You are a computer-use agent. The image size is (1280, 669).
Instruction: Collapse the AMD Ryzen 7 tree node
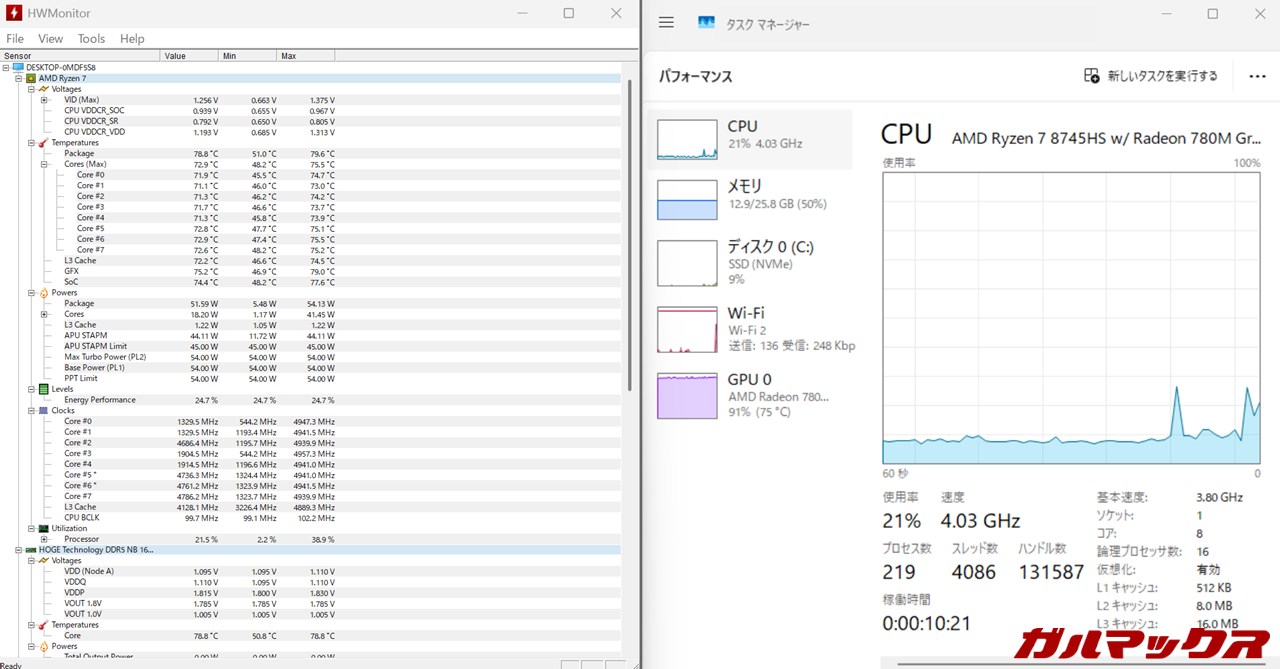coord(19,78)
